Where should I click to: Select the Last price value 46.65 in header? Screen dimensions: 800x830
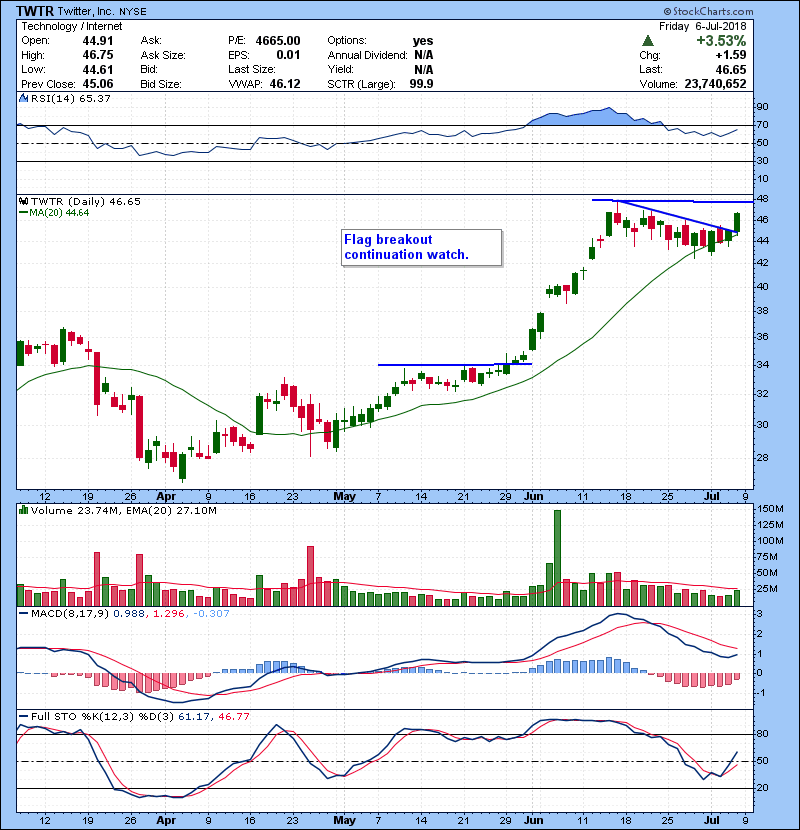(x=731, y=69)
